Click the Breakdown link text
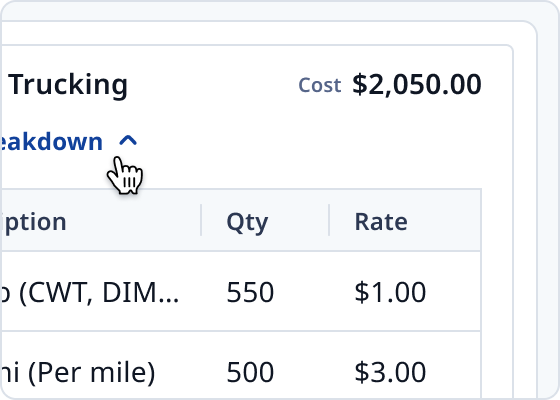The height and width of the screenshot is (400, 560). click(x=52, y=141)
